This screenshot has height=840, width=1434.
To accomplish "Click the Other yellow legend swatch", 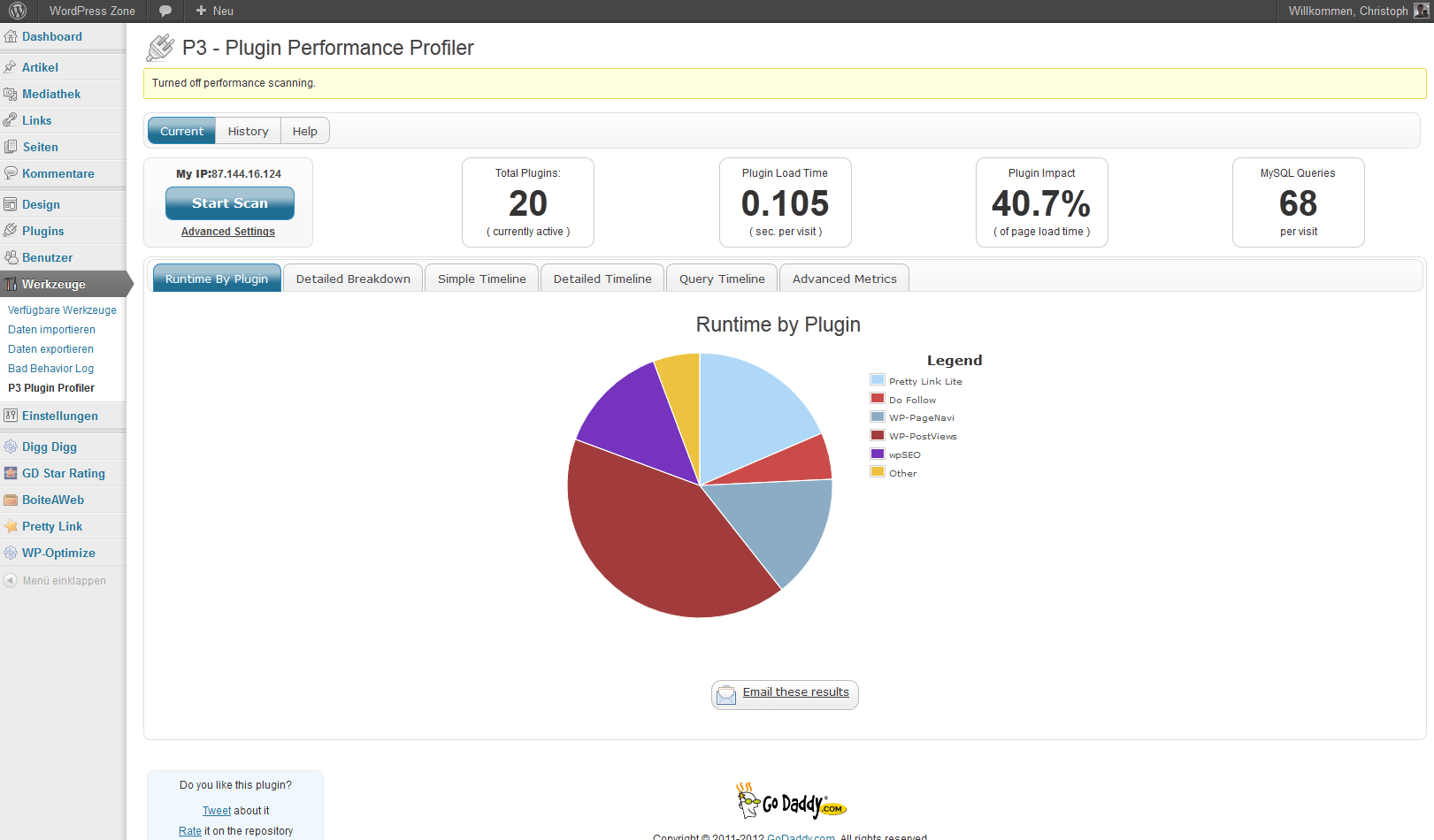I will tap(878, 472).
